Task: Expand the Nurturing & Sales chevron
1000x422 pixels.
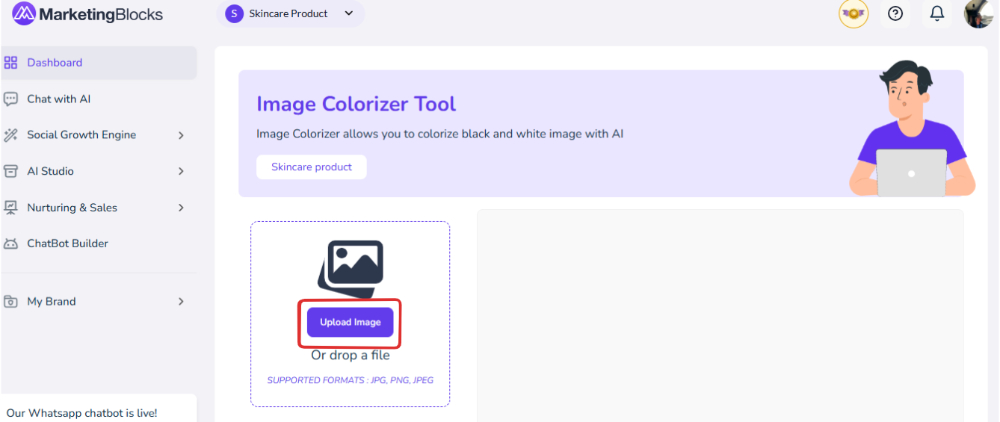Action: point(181,208)
